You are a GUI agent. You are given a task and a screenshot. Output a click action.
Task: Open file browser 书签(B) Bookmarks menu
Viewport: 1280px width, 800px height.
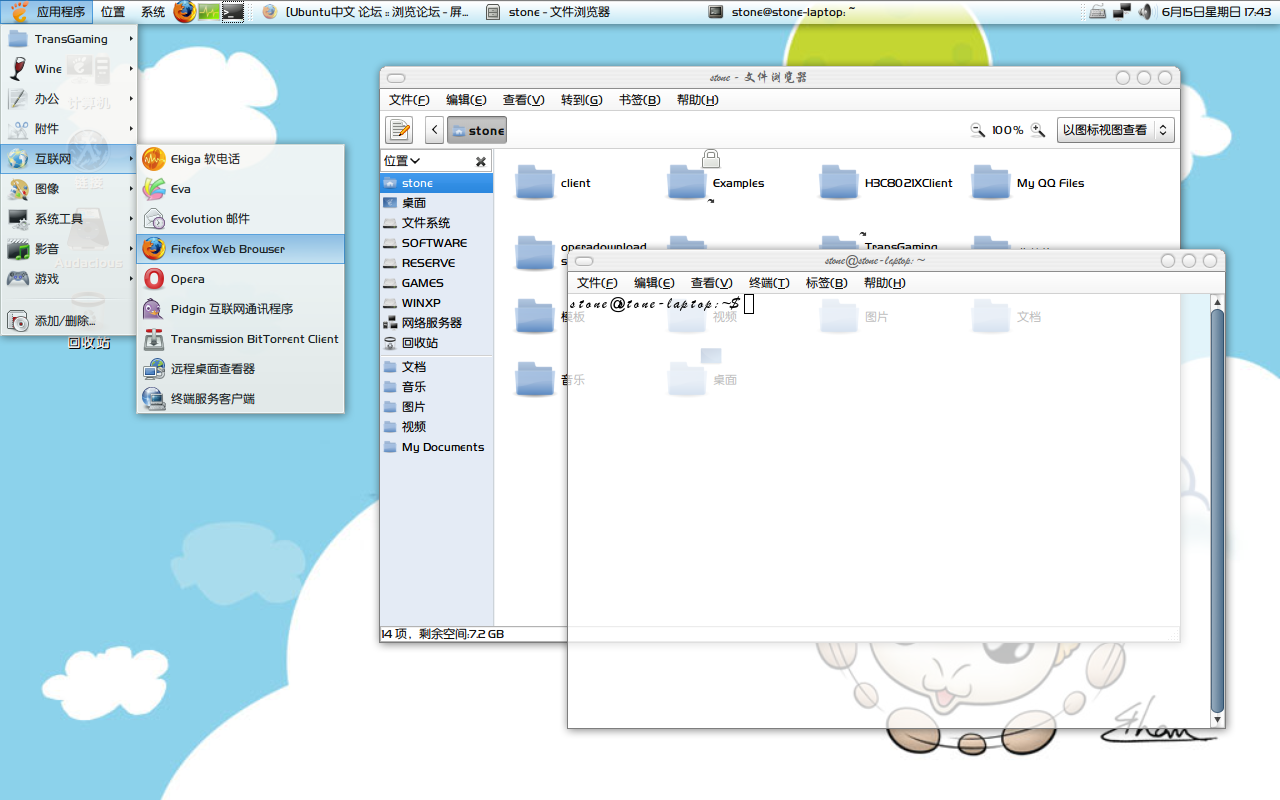pyautogui.click(x=639, y=100)
